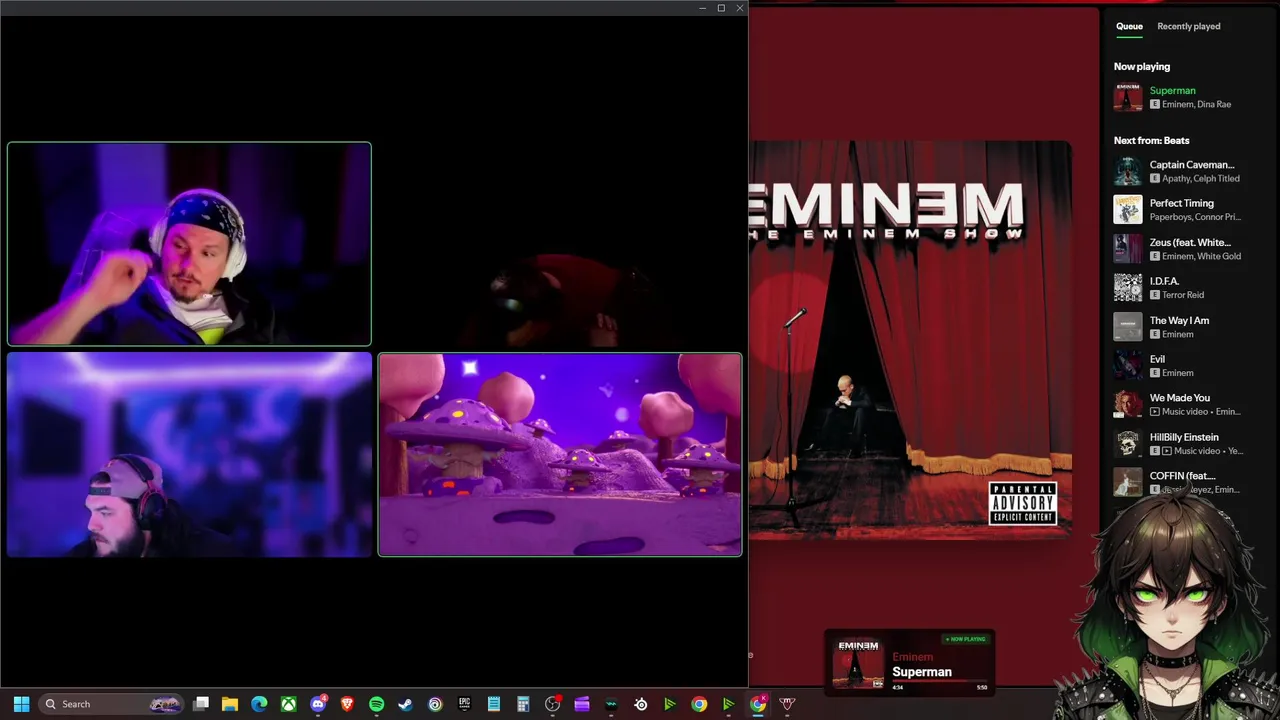
Task: Select the HillBilly Einstein track title
Action: 1184,437
